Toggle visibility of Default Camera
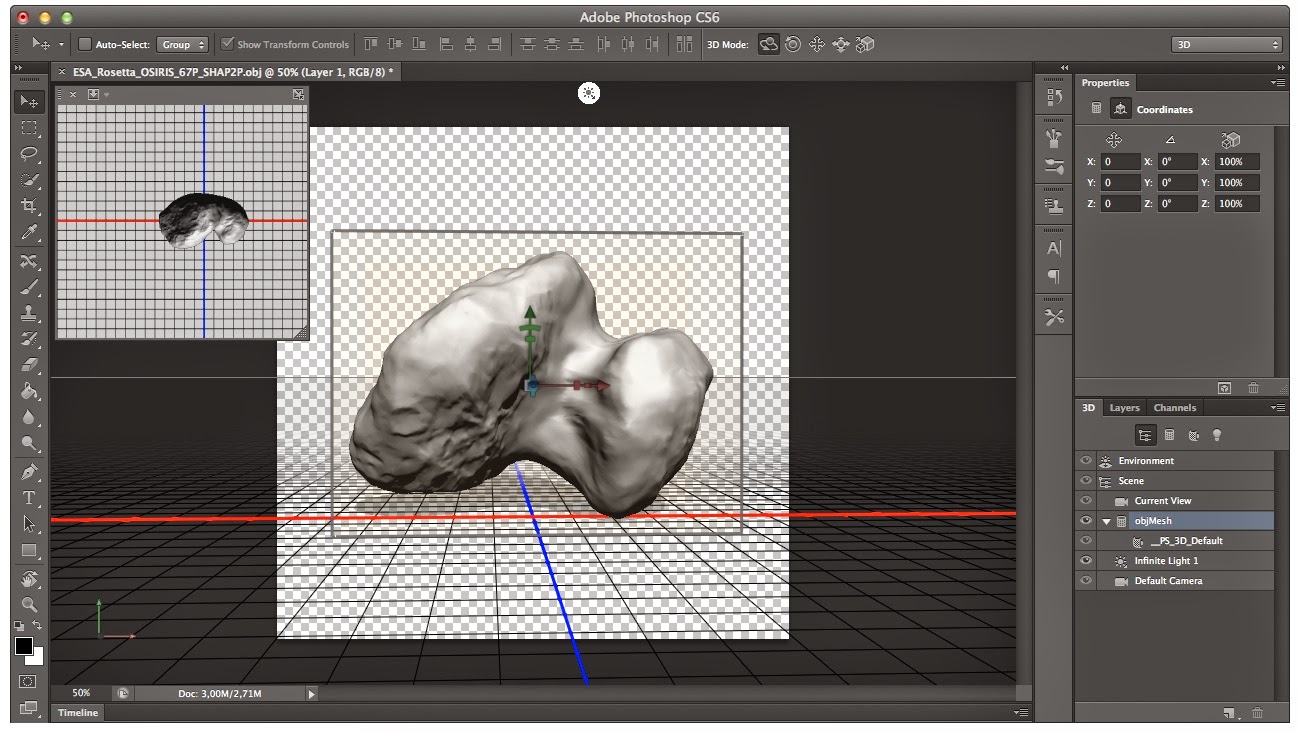This screenshot has height=733, width=1300. point(1086,581)
